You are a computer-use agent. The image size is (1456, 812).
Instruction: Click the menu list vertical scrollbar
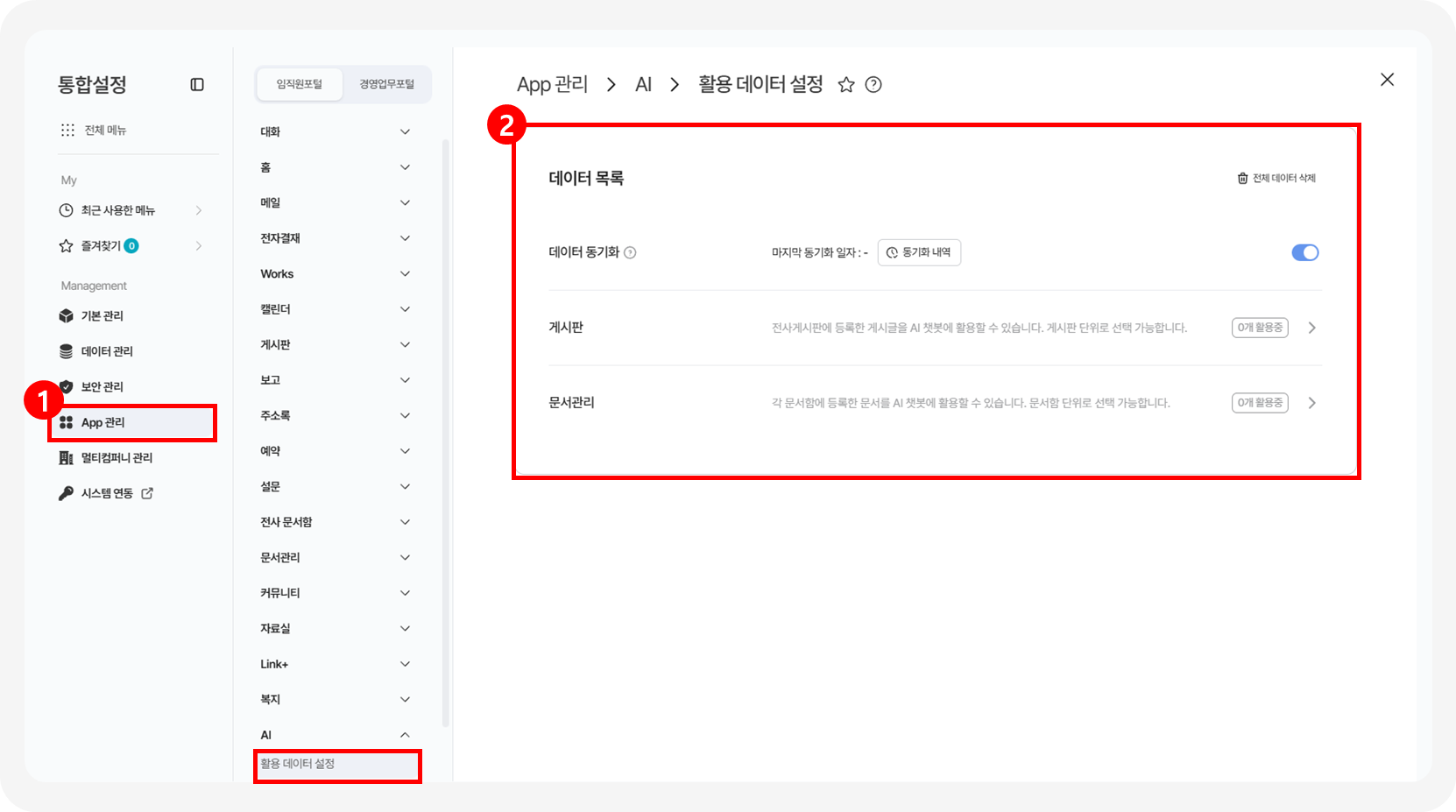pos(445,429)
